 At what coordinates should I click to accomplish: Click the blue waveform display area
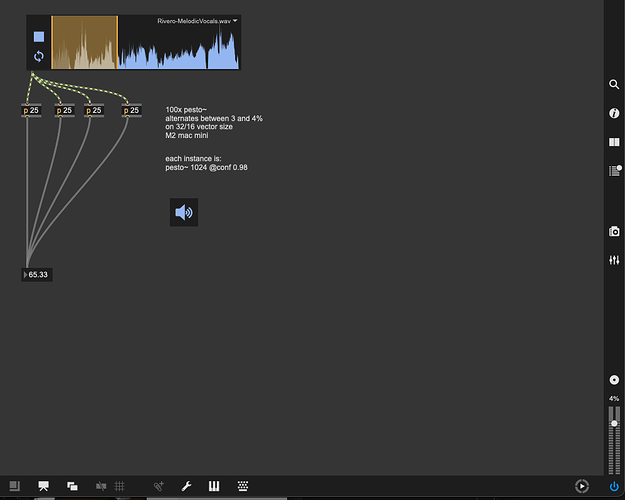click(x=179, y=48)
